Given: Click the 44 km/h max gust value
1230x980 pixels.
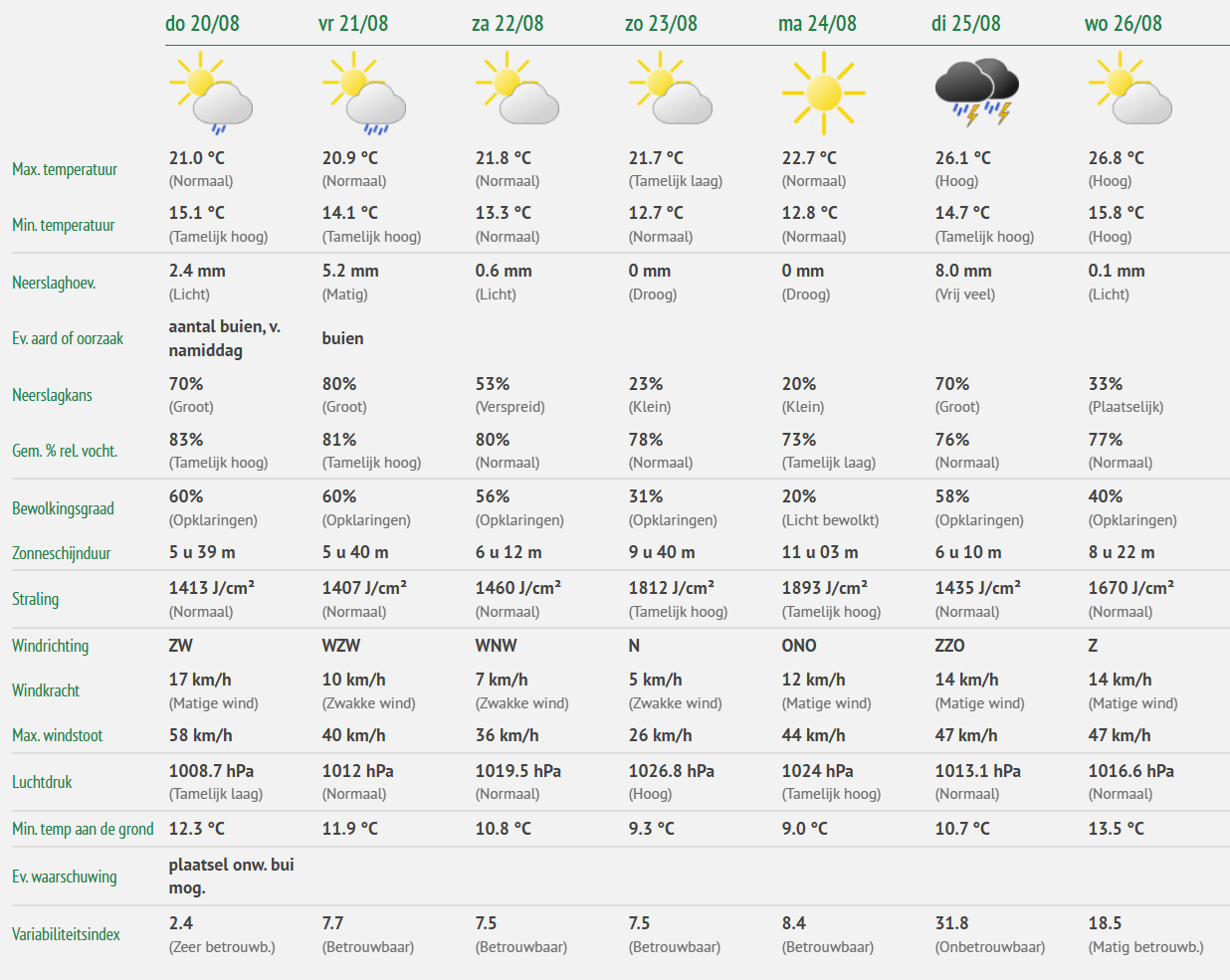Looking at the screenshot, I should tap(813, 735).
